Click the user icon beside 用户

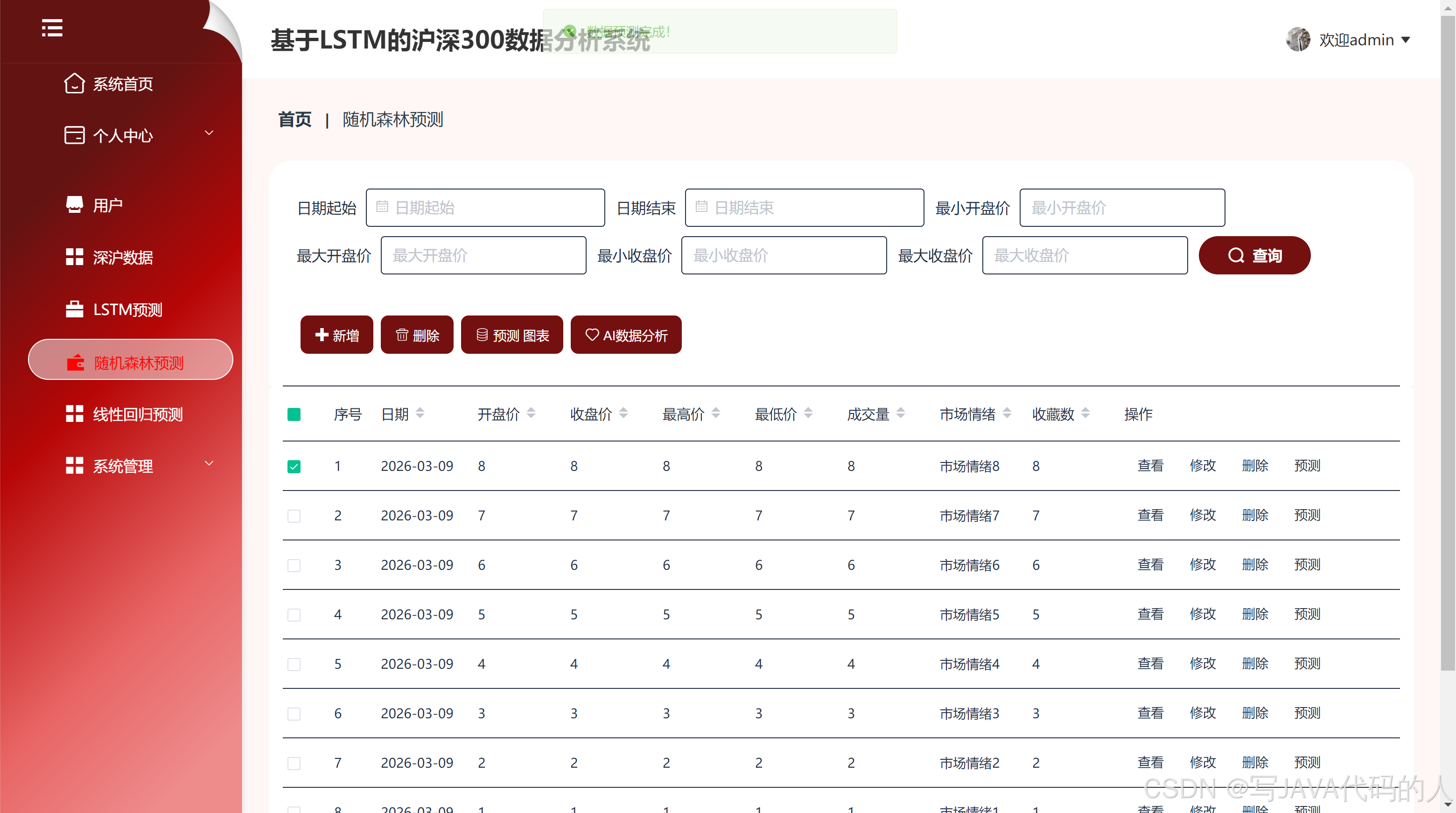click(74, 205)
